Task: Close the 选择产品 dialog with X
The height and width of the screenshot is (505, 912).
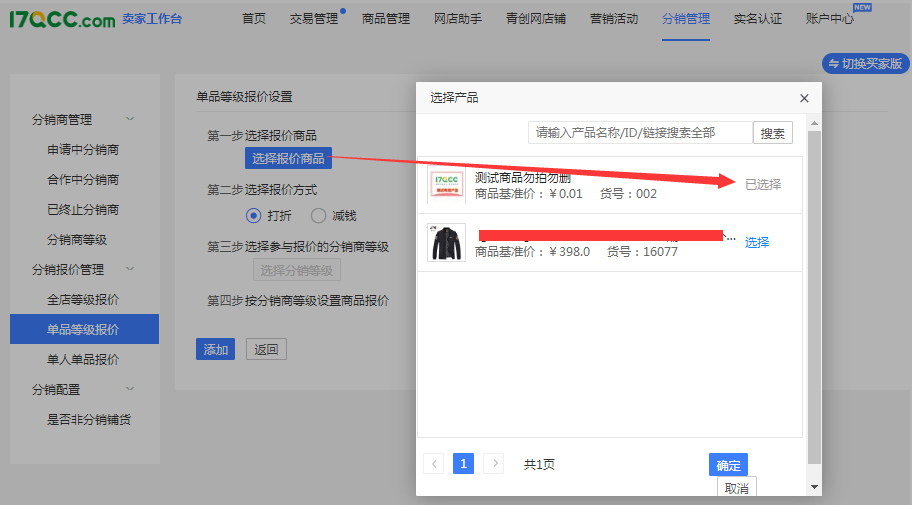Action: [x=804, y=98]
